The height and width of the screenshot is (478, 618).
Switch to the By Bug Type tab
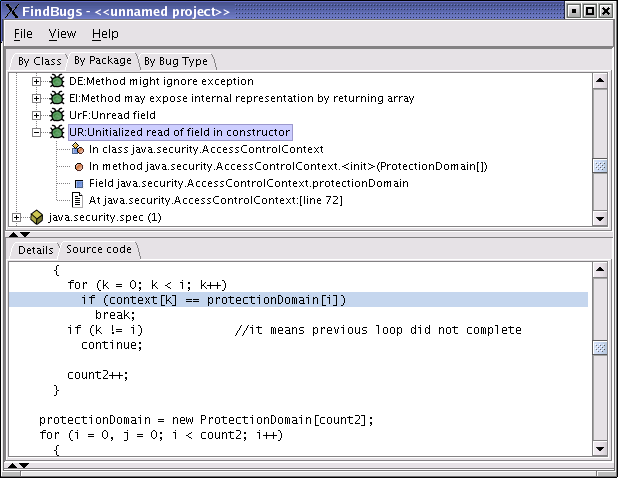click(x=176, y=61)
